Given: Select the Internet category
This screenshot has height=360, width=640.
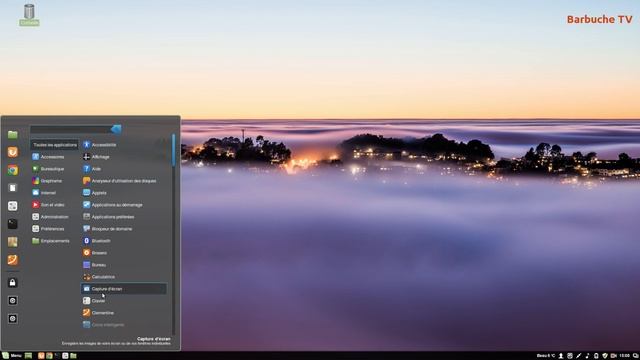Looking at the screenshot, I should (x=44, y=193).
